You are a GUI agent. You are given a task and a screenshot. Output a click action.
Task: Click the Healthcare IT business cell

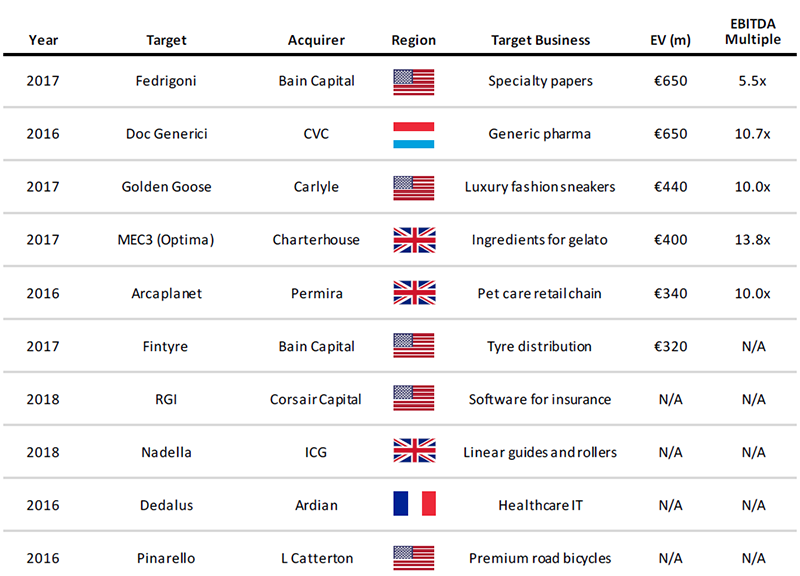[x=540, y=505]
